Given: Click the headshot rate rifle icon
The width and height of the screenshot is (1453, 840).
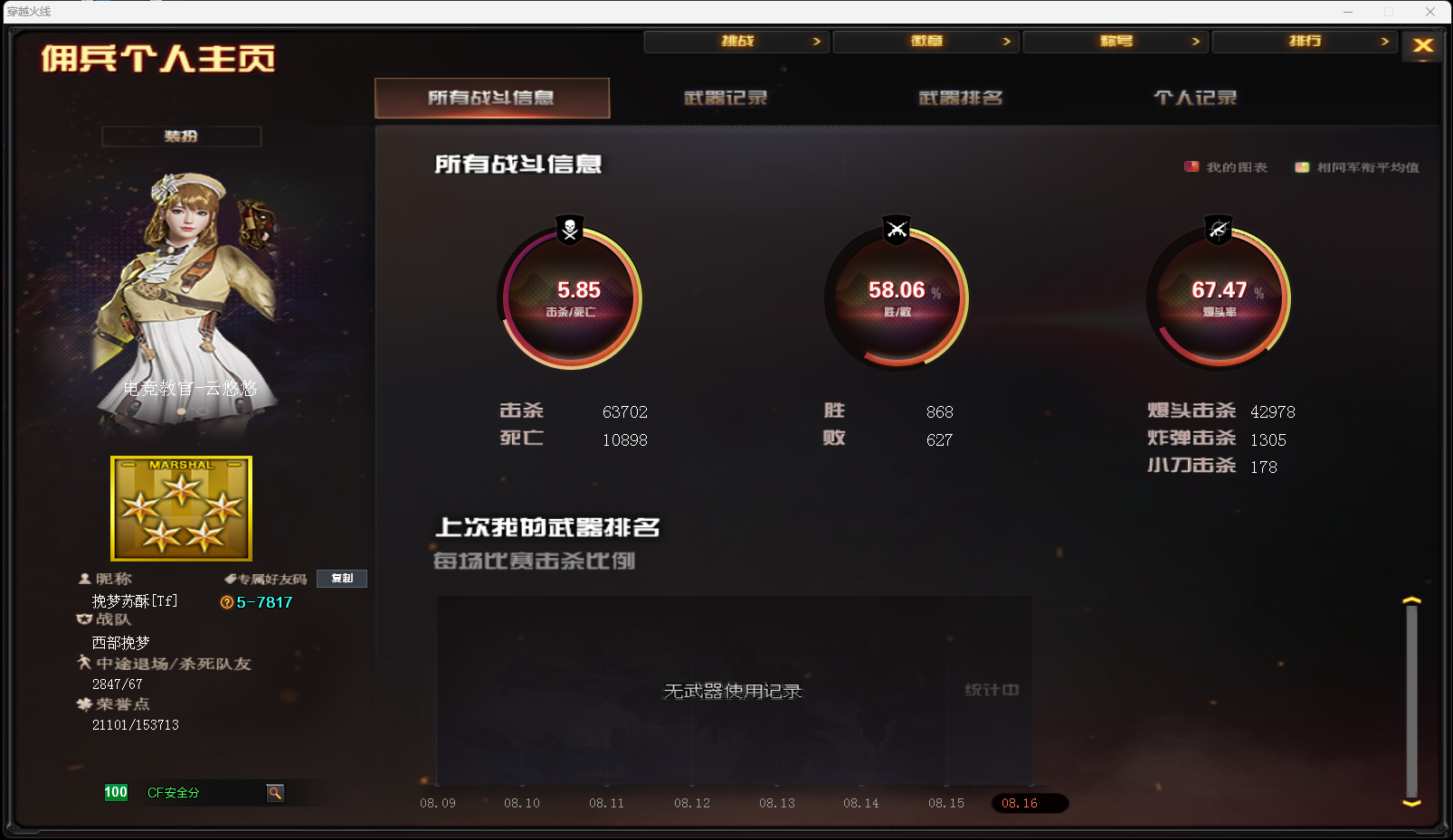Looking at the screenshot, I should (x=1219, y=230).
